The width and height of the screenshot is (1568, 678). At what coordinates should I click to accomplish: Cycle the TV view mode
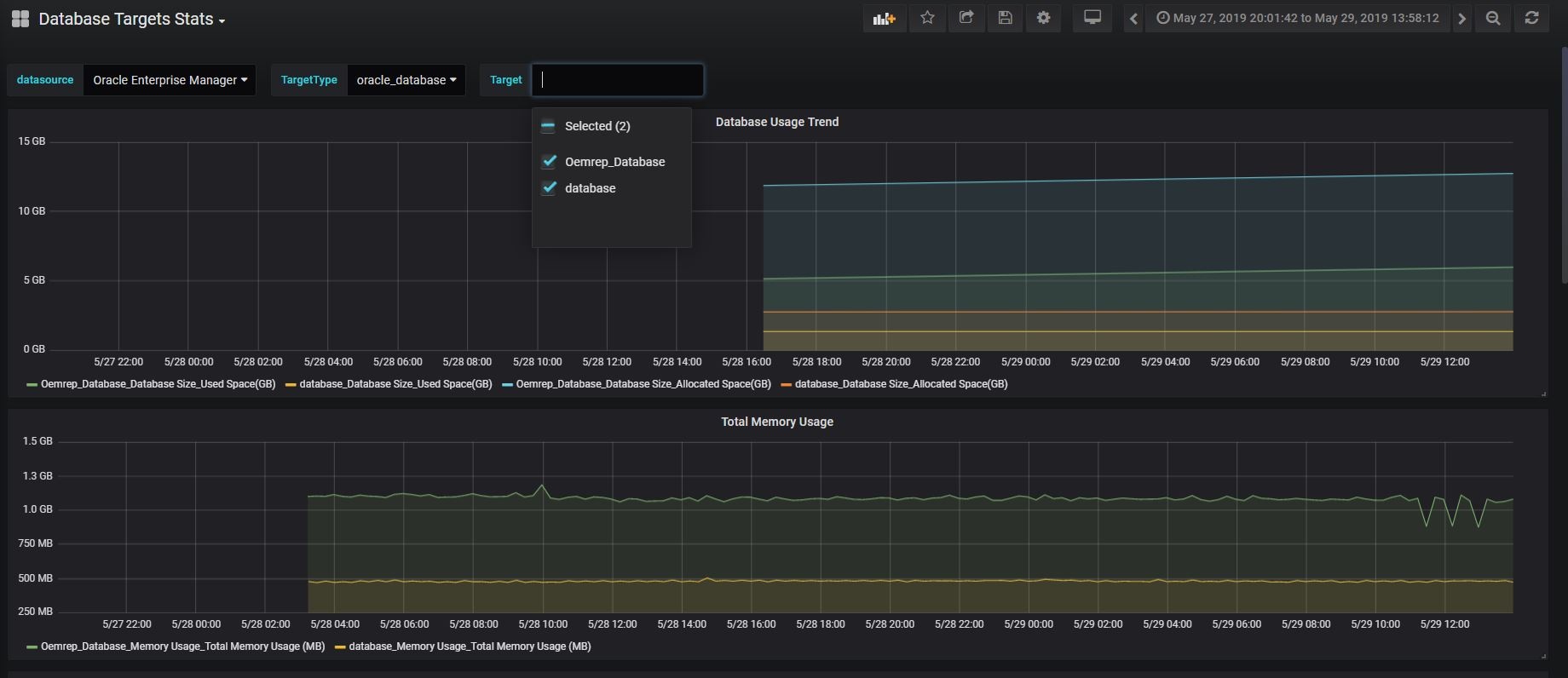(1092, 18)
